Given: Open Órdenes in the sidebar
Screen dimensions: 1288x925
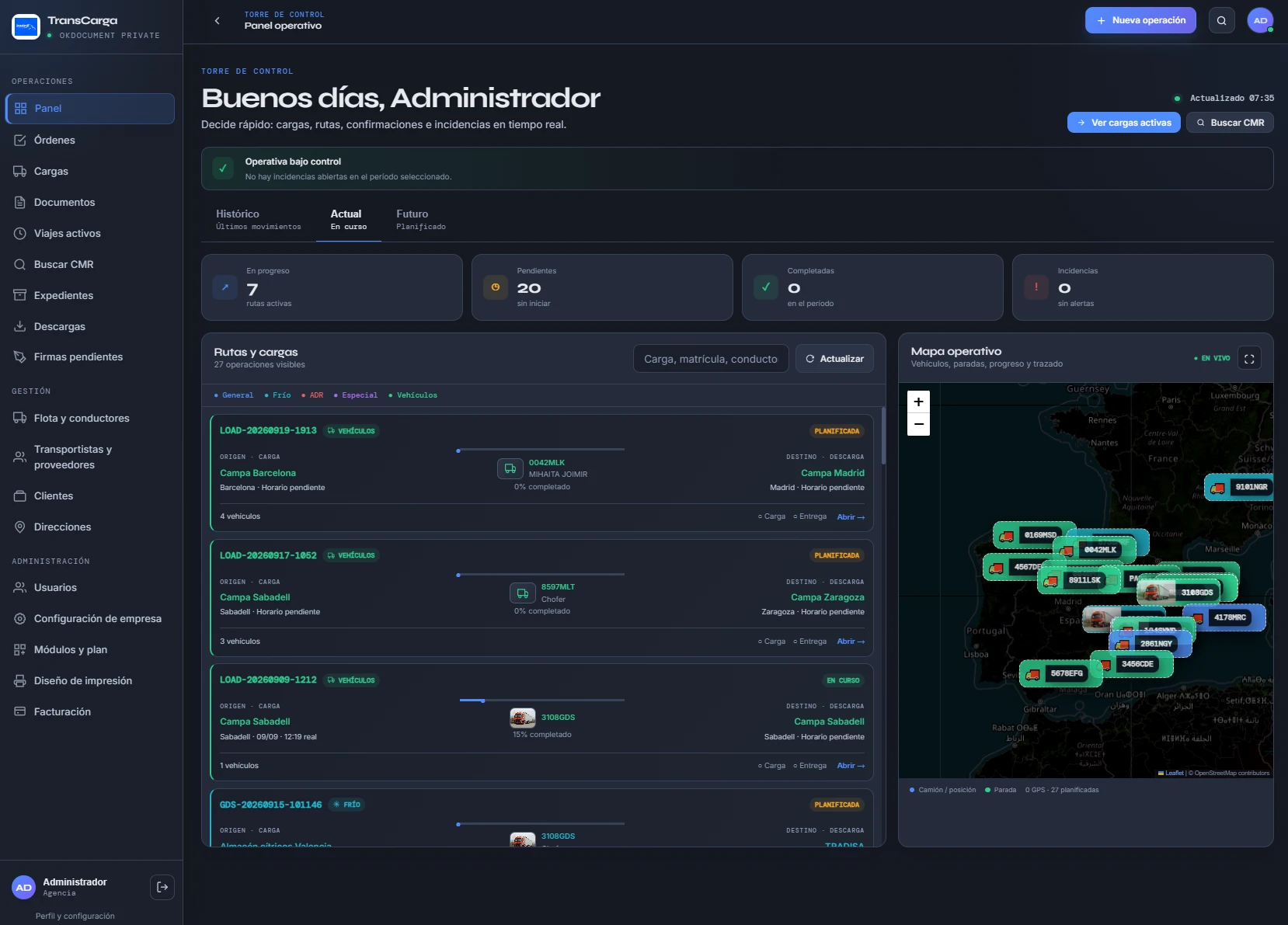Looking at the screenshot, I should tap(90, 140).
